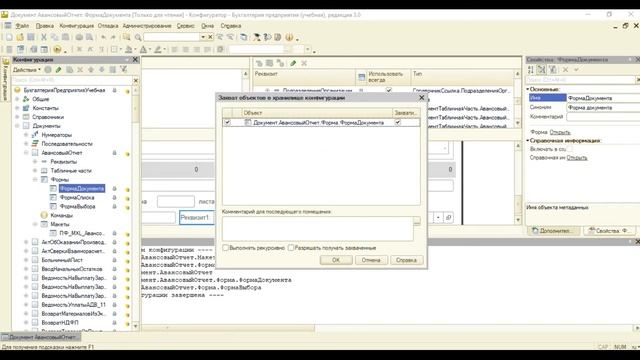Select ФормаСписка in the configuration tree

click(77, 198)
